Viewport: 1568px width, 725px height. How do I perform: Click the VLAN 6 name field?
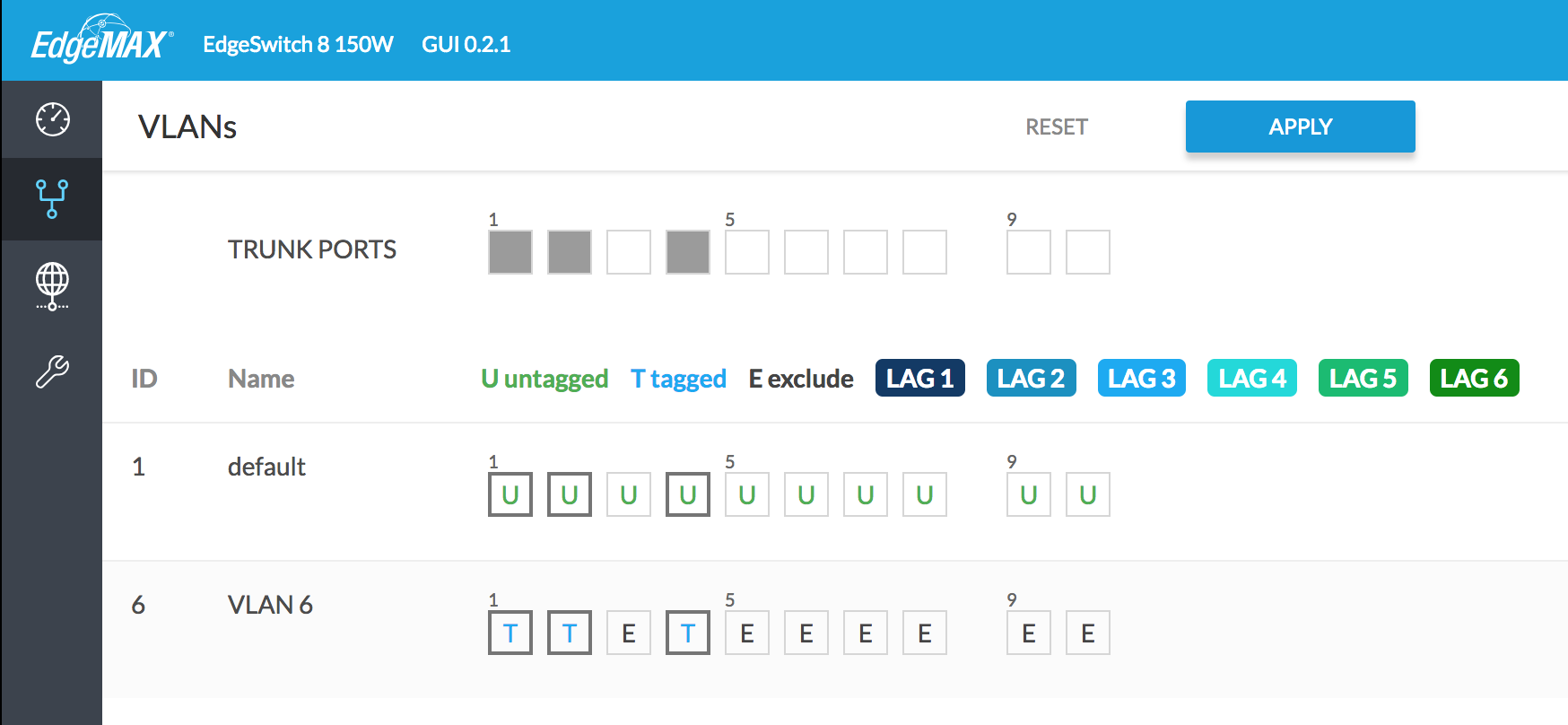[x=270, y=605]
